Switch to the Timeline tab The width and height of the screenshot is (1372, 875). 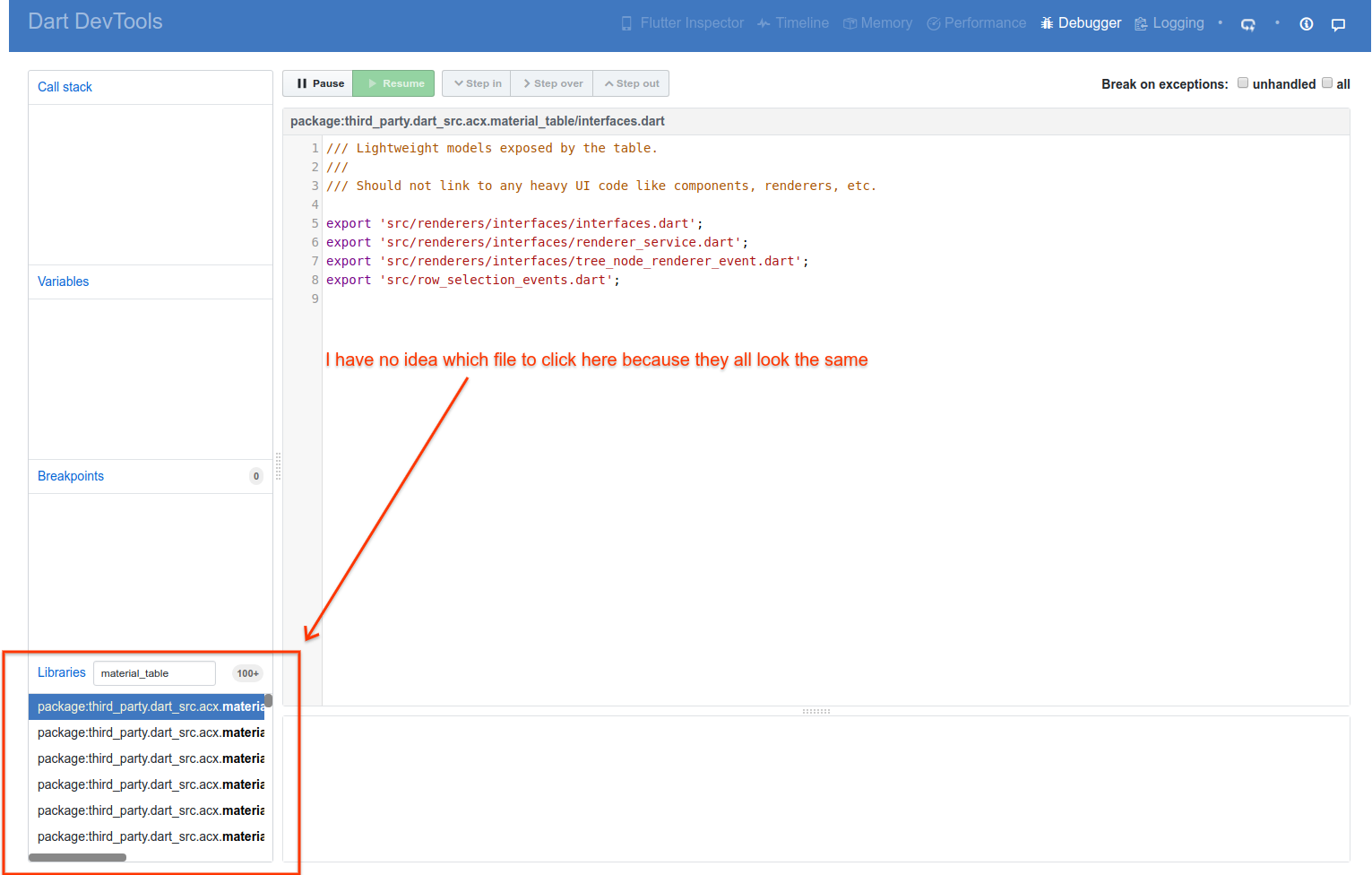[x=793, y=23]
